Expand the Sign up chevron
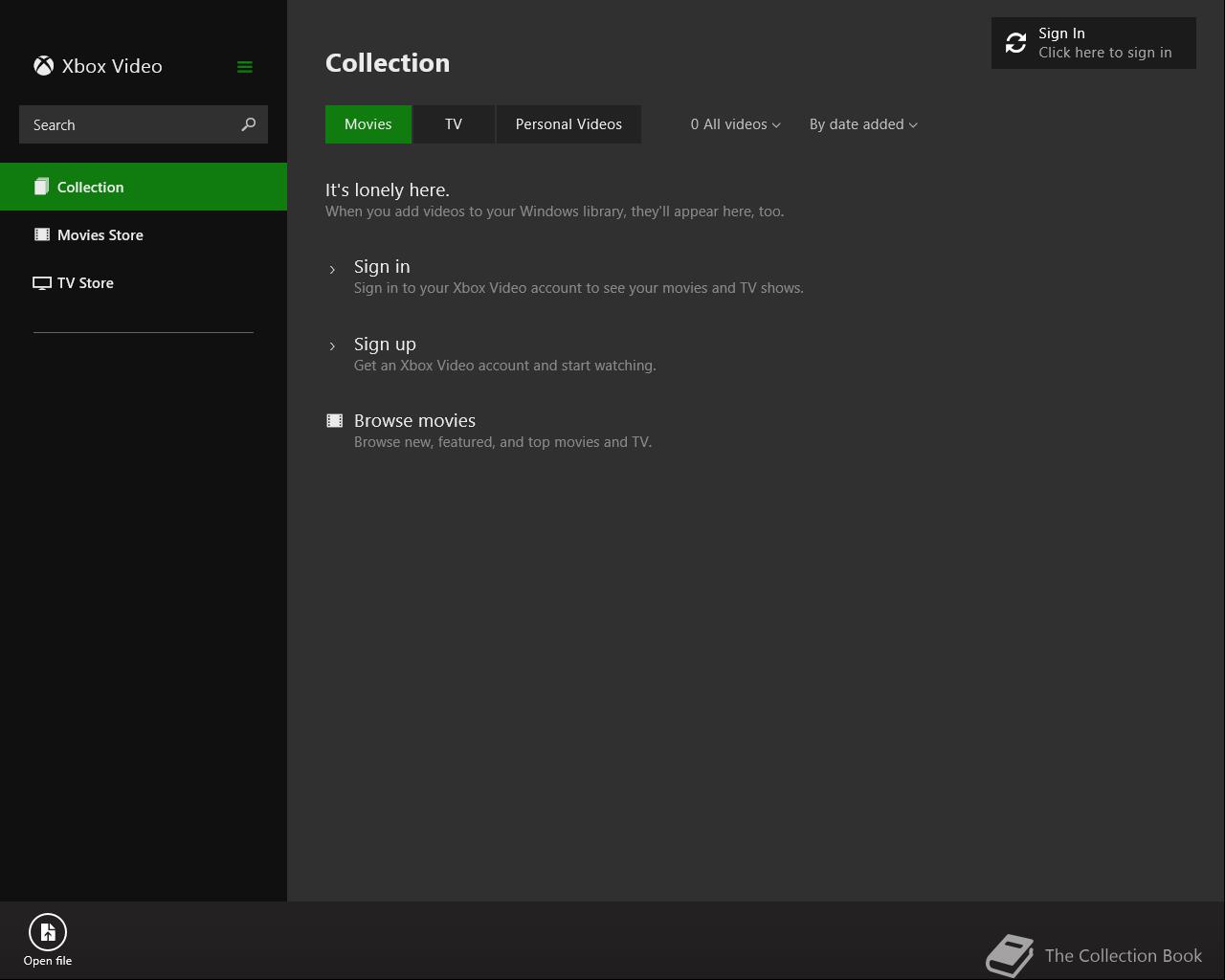1225x980 pixels. point(332,346)
